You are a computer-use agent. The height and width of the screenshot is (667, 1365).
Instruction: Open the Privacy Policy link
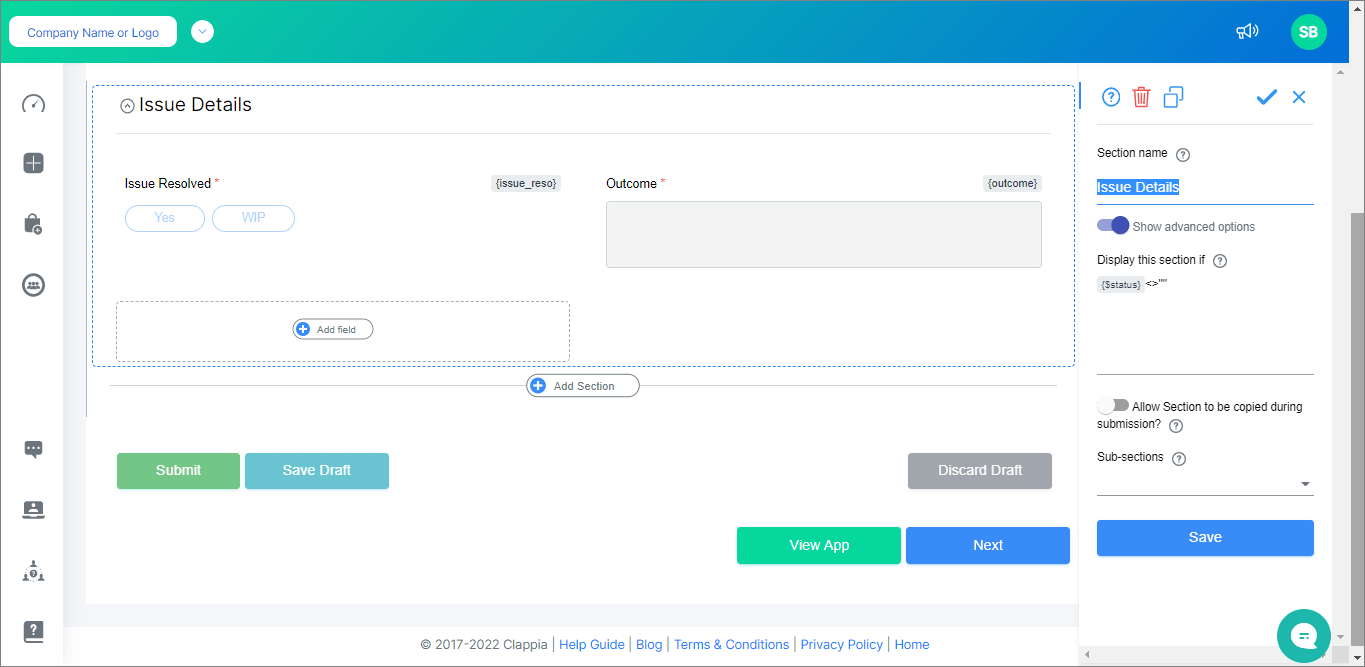point(841,644)
